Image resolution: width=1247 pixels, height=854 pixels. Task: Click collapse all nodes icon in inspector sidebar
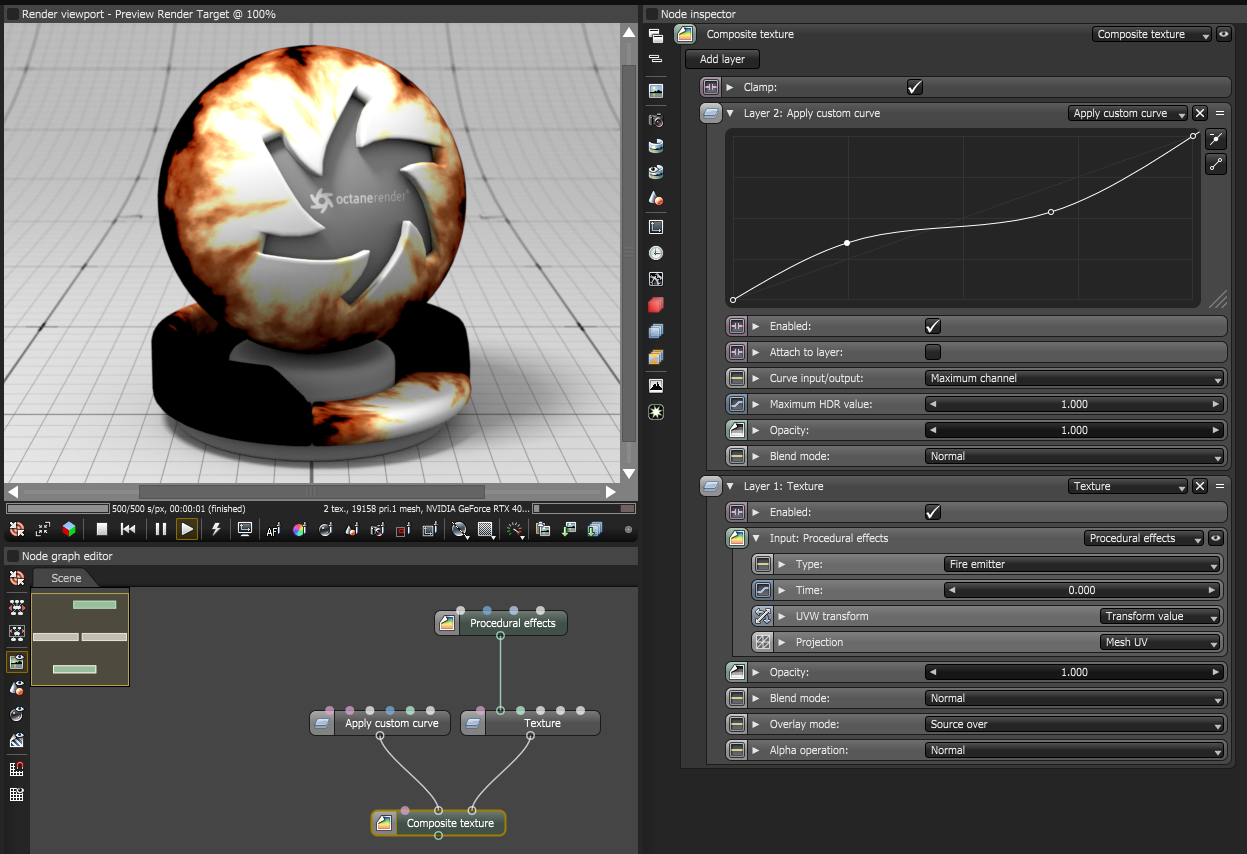[x=656, y=60]
